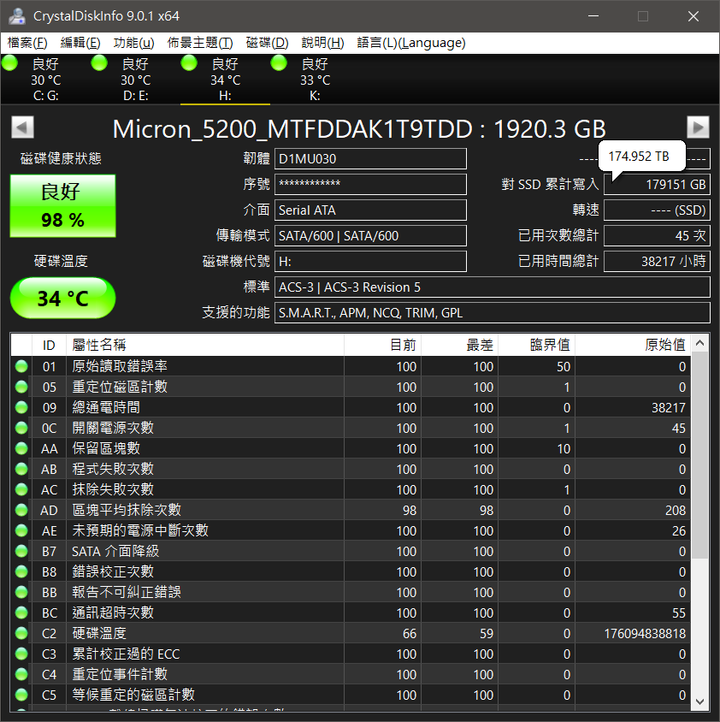Click the 179151 GB total writes value
Screen dimensions: 720x722
657,185
